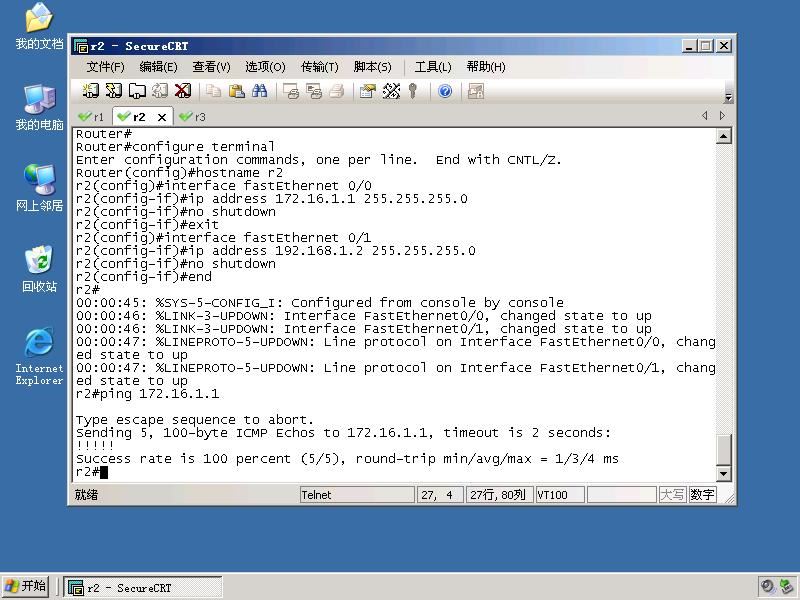This screenshot has width=800, height=600.
Task: Click the Quick Connect lightning icon
Action: (x=113, y=91)
